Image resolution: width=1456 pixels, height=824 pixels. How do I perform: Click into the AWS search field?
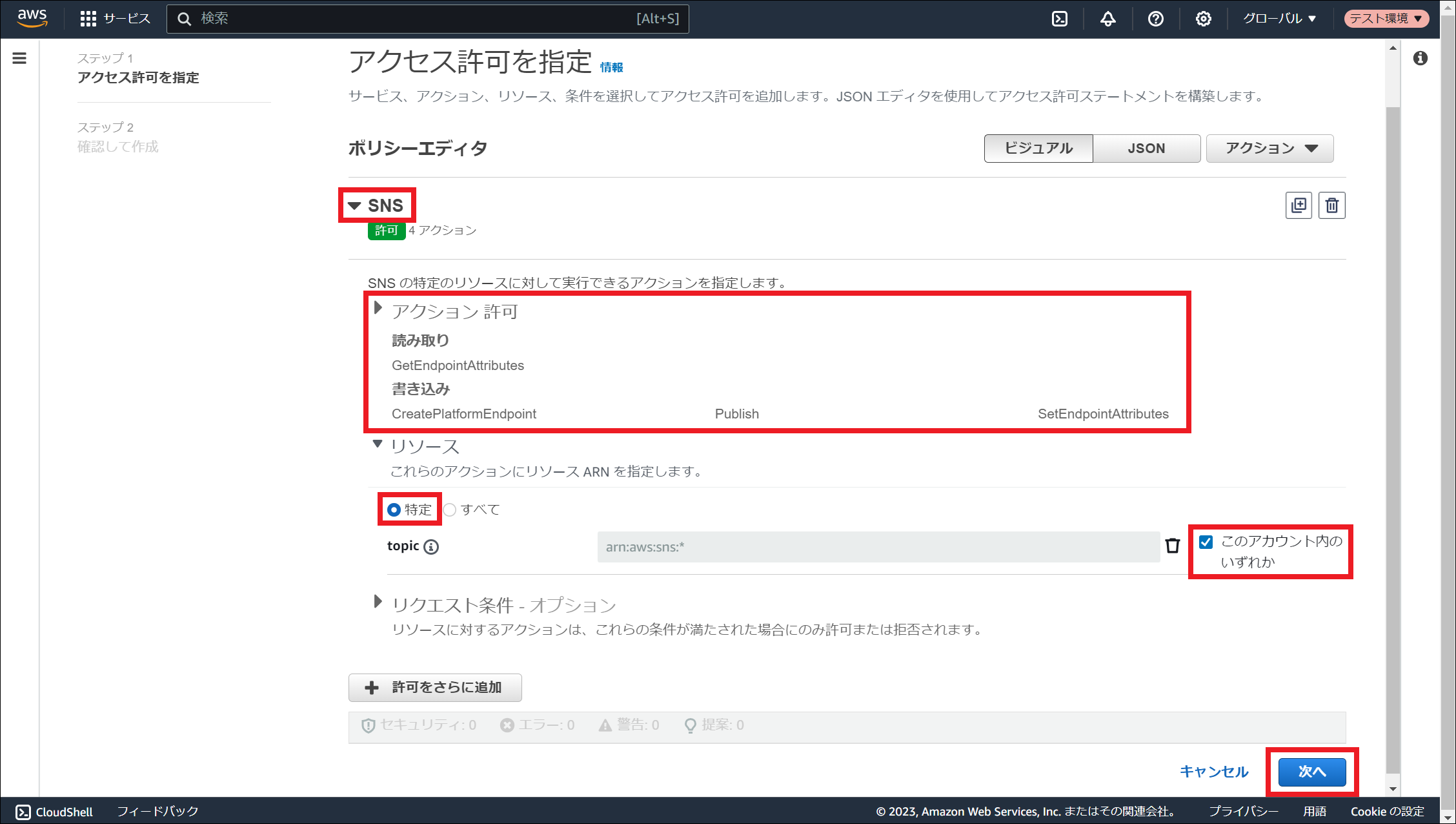413,19
